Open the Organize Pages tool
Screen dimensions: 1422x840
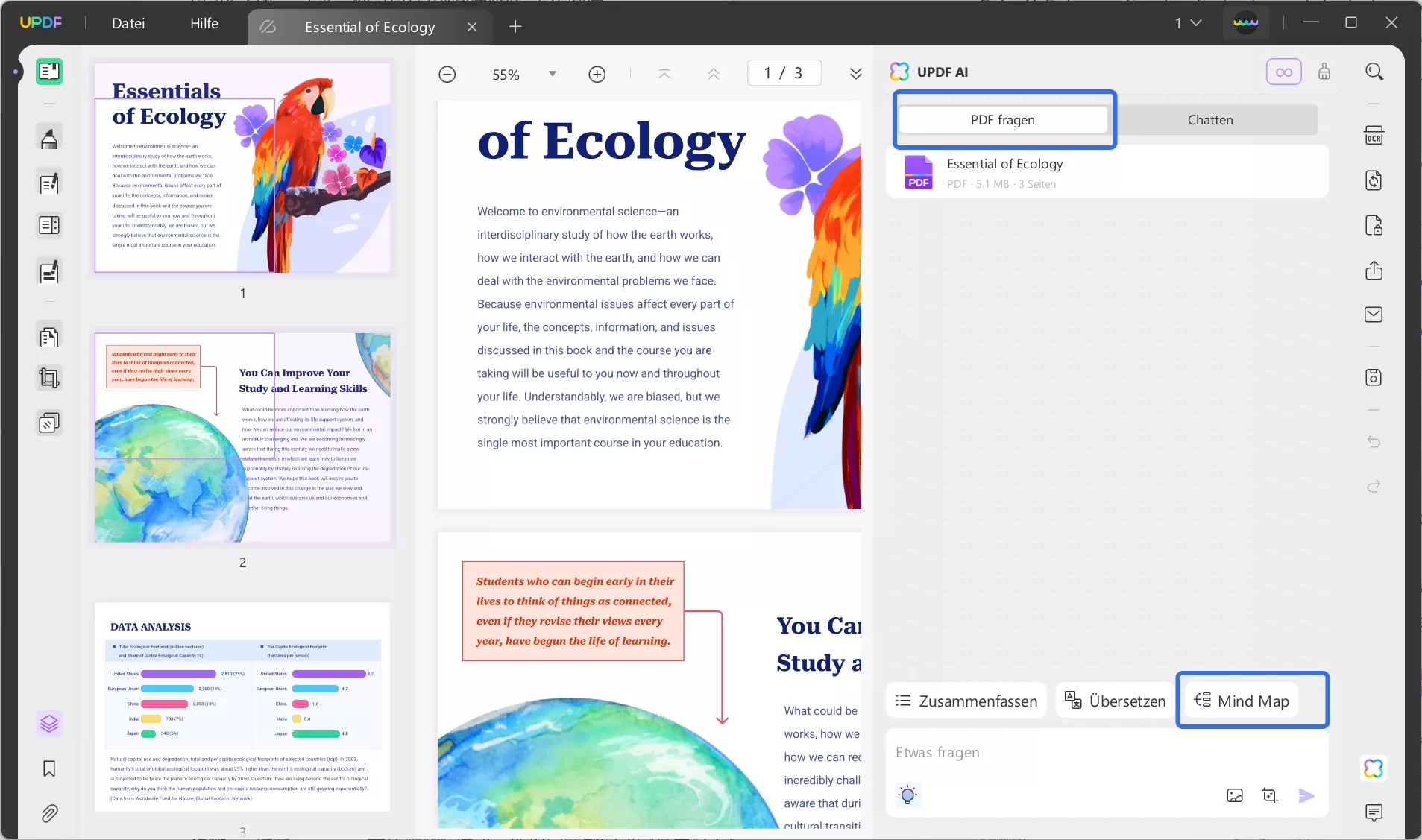click(49, 337)
